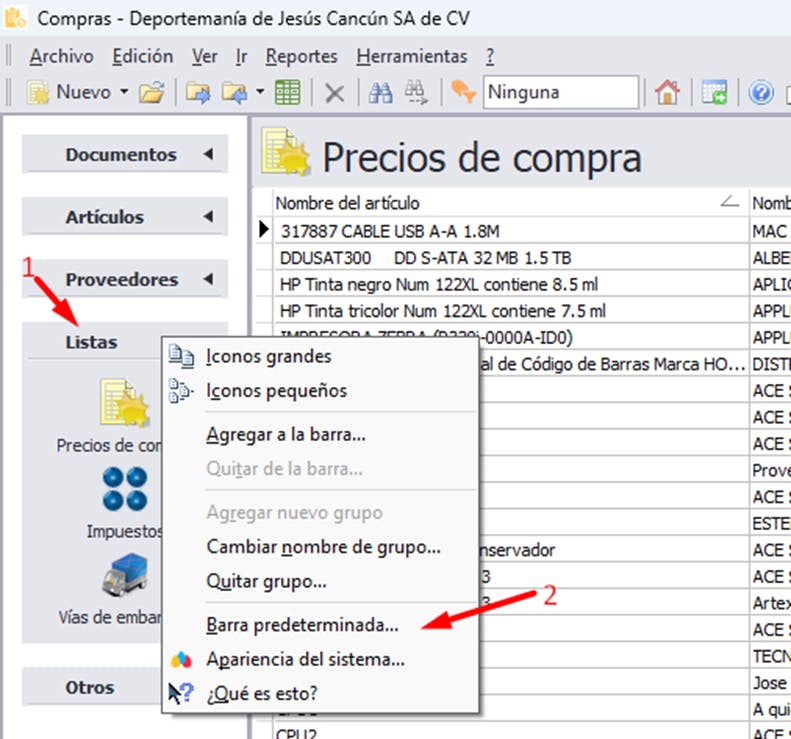791x739 pixels.
Task: Click the blue help question icon
Action: coord(761,93)
